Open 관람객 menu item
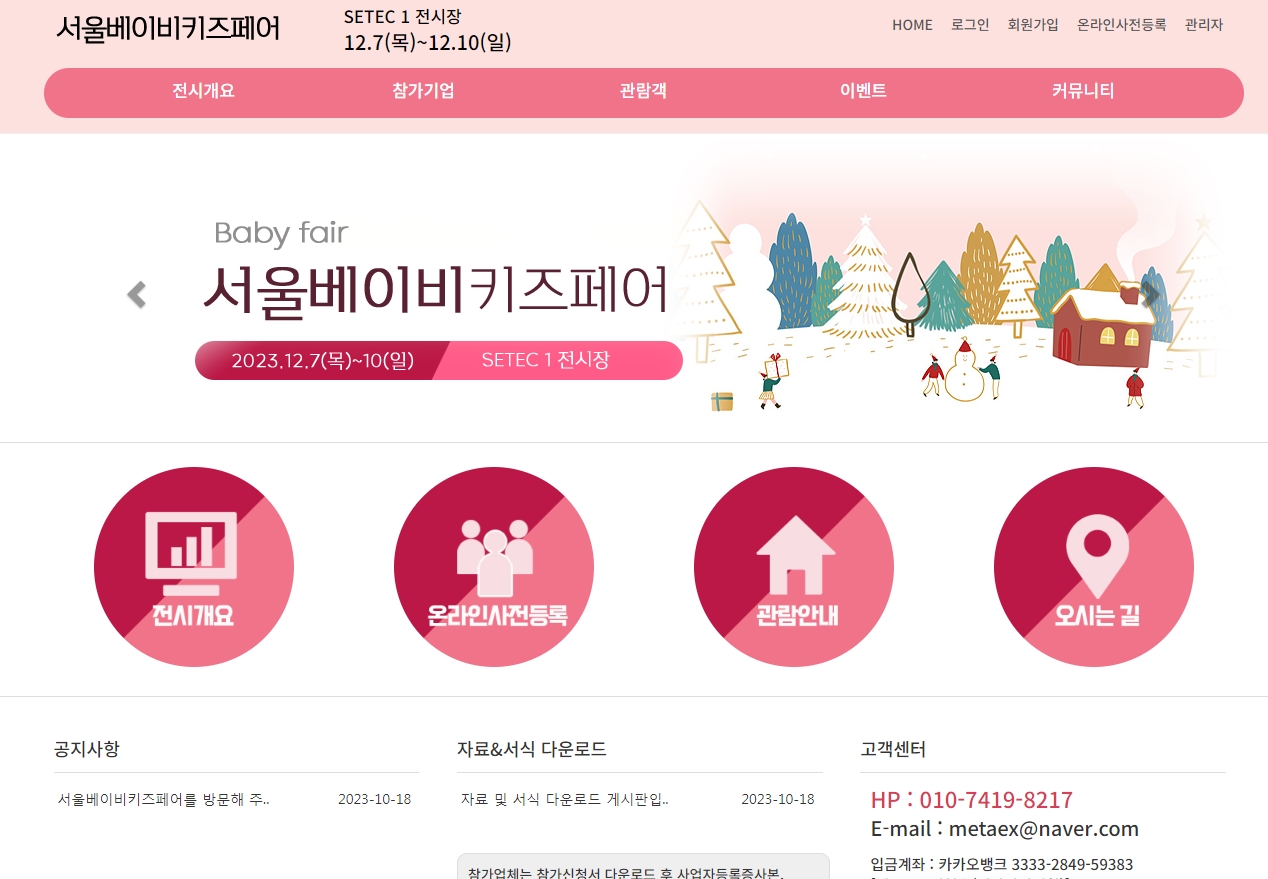Image resolution: width=1268 pixels, height=879 pixels. pyautogui.click(x=643, y=91)
